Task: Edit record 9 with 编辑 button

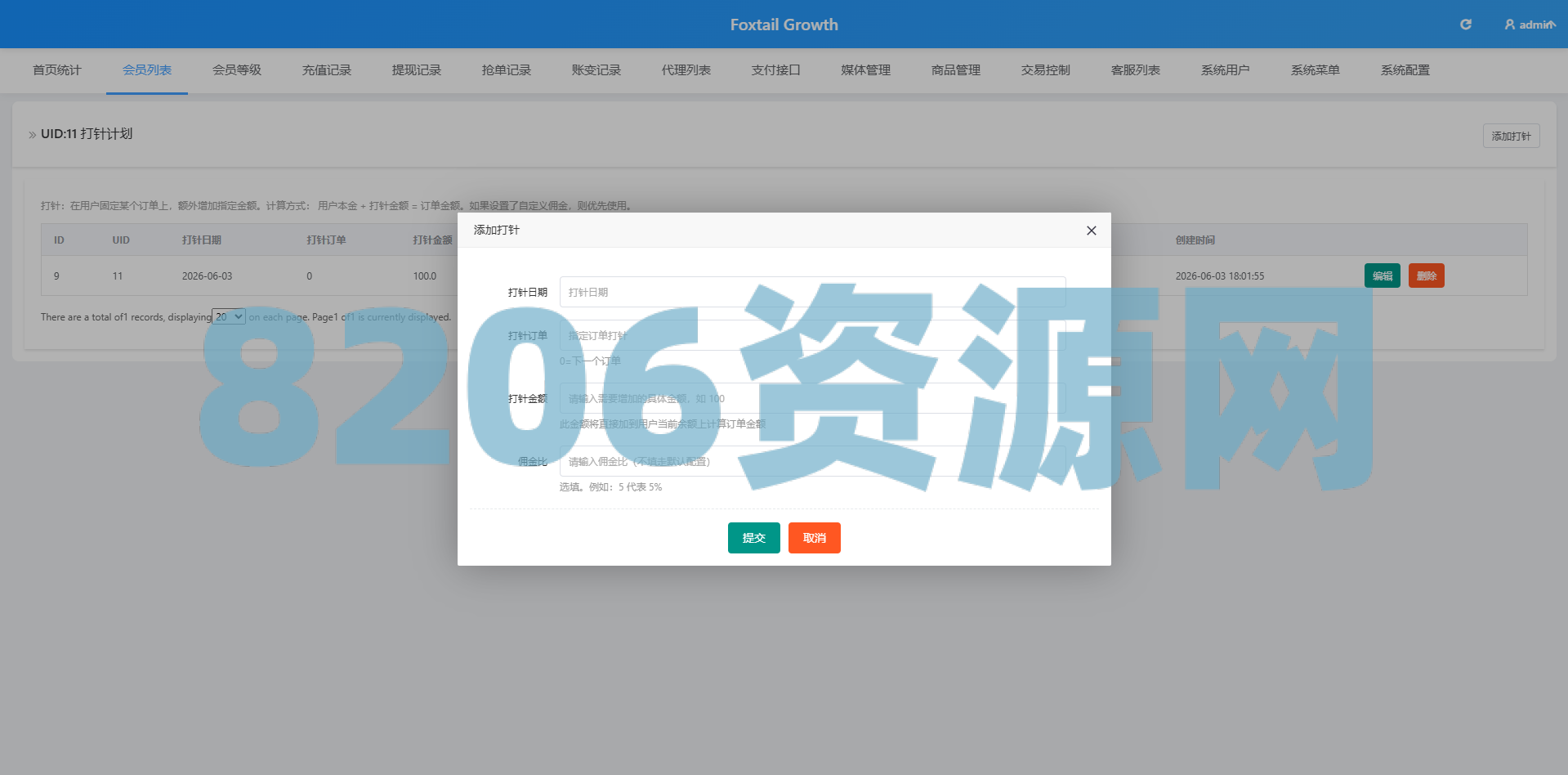Action: tap(1383, 276)
